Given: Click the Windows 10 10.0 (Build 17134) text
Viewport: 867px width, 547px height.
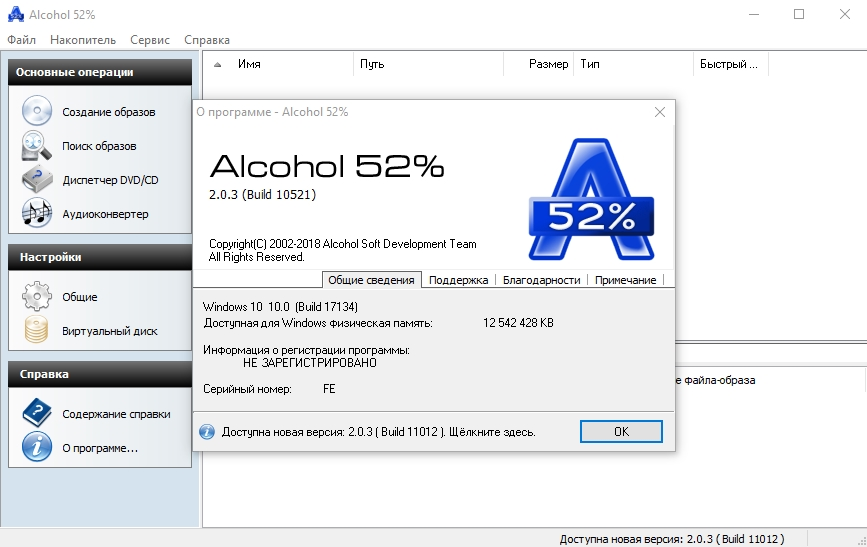Looking at the screenshot, I should pyautogui.click(x=280, y=307).
